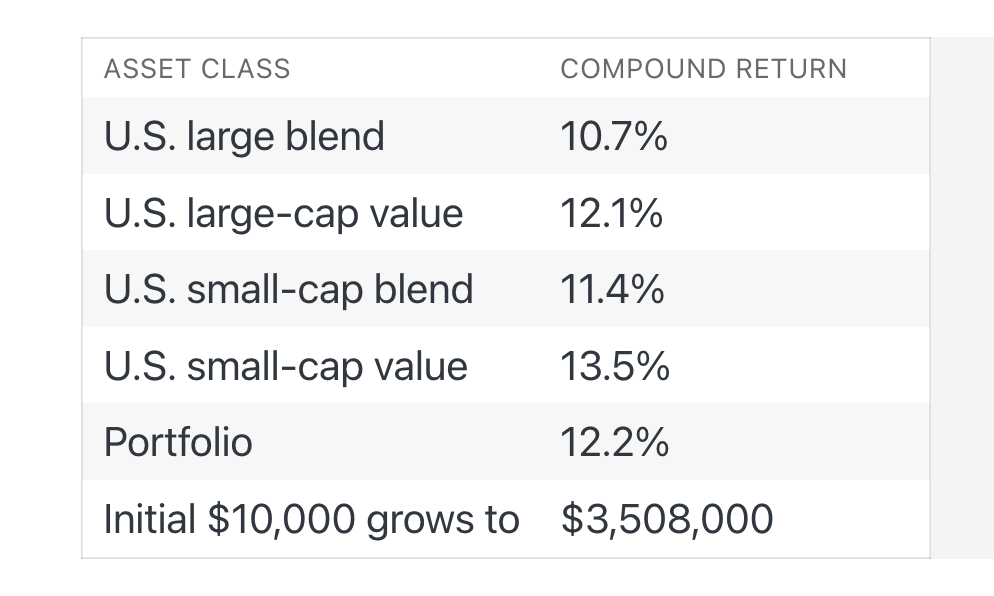994x596 pixels.
Task: Click the $3,508,000 final value
Action: click(x=667, y=519)
